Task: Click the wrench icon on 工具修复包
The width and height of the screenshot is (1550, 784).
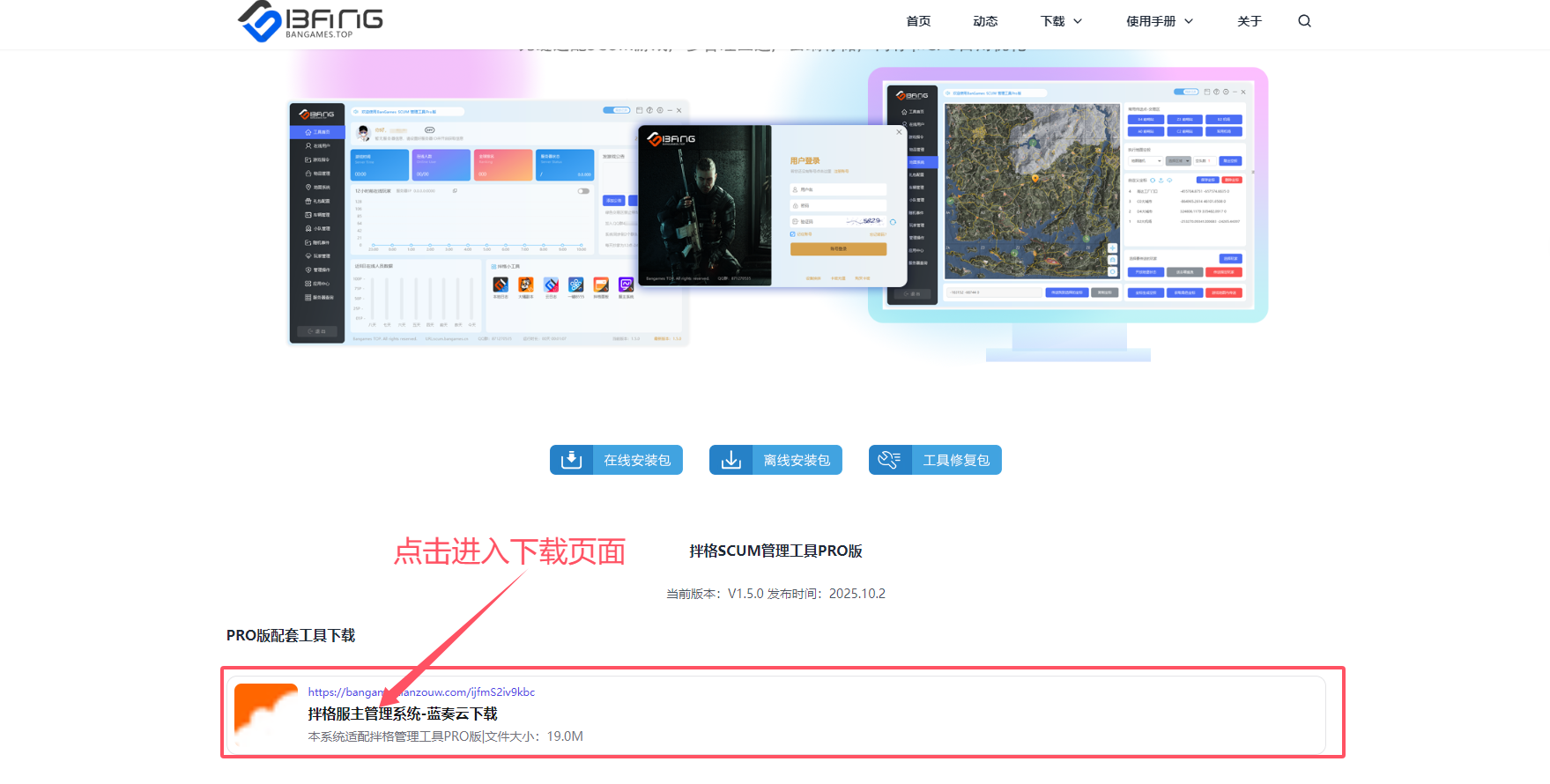Action: tap(889, 460)
